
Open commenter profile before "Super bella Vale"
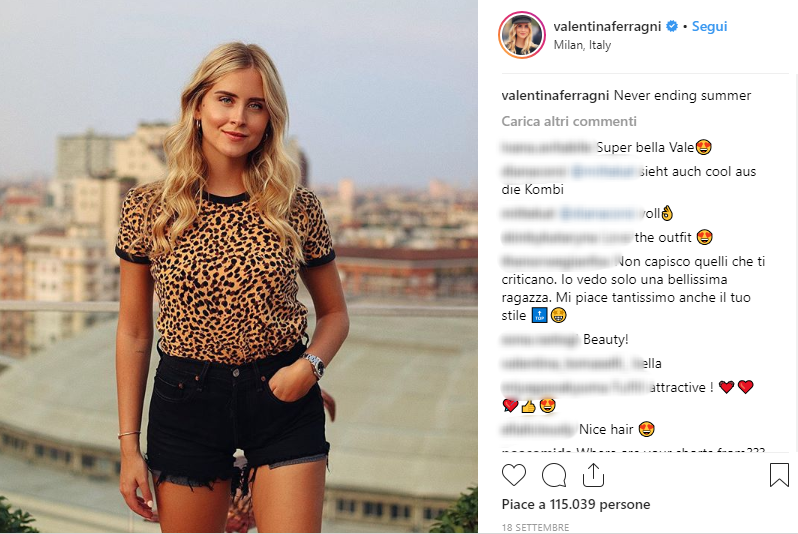coord(548,147)
